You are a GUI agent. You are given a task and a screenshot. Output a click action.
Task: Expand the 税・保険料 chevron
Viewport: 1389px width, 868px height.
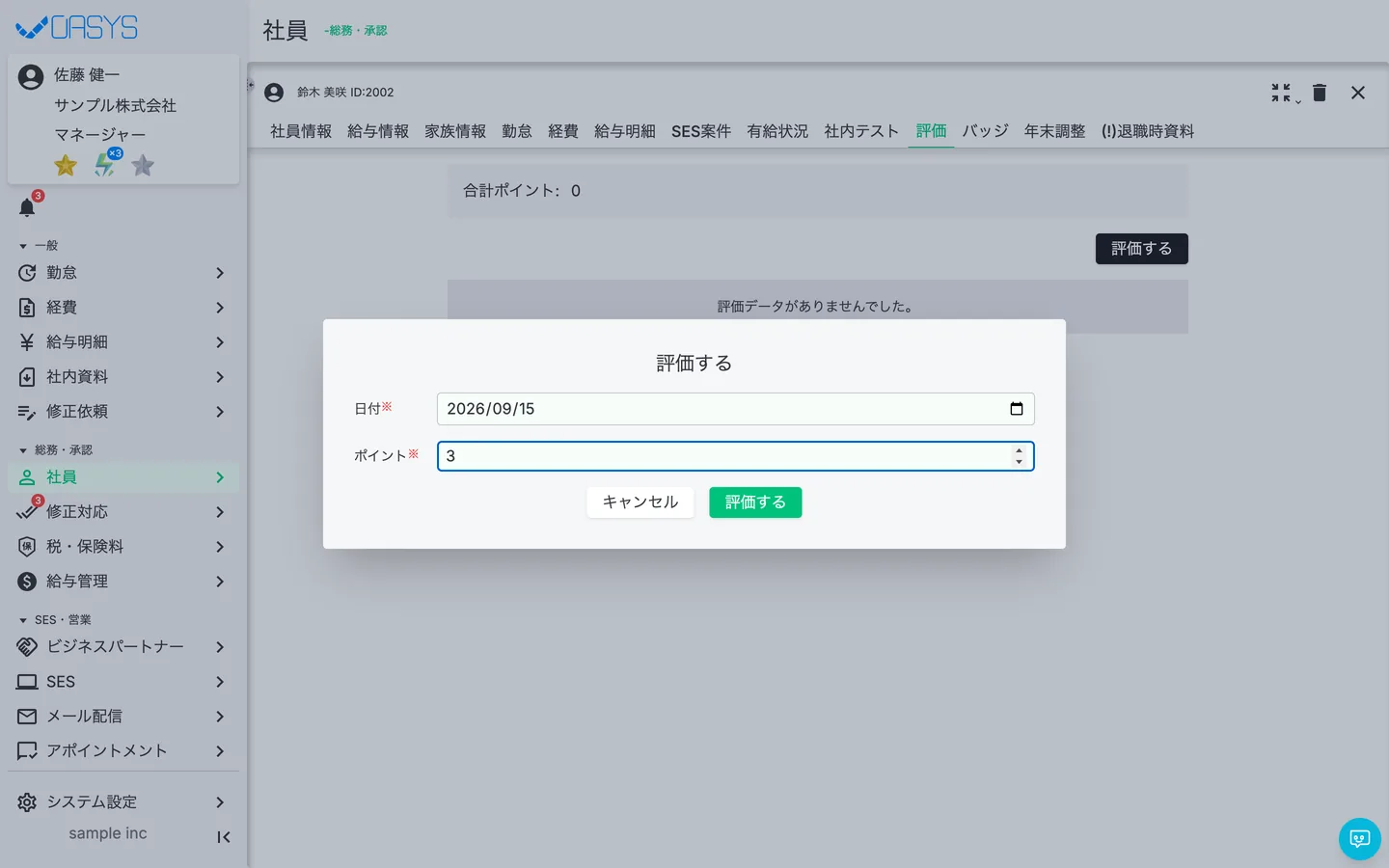pos(220,547)
